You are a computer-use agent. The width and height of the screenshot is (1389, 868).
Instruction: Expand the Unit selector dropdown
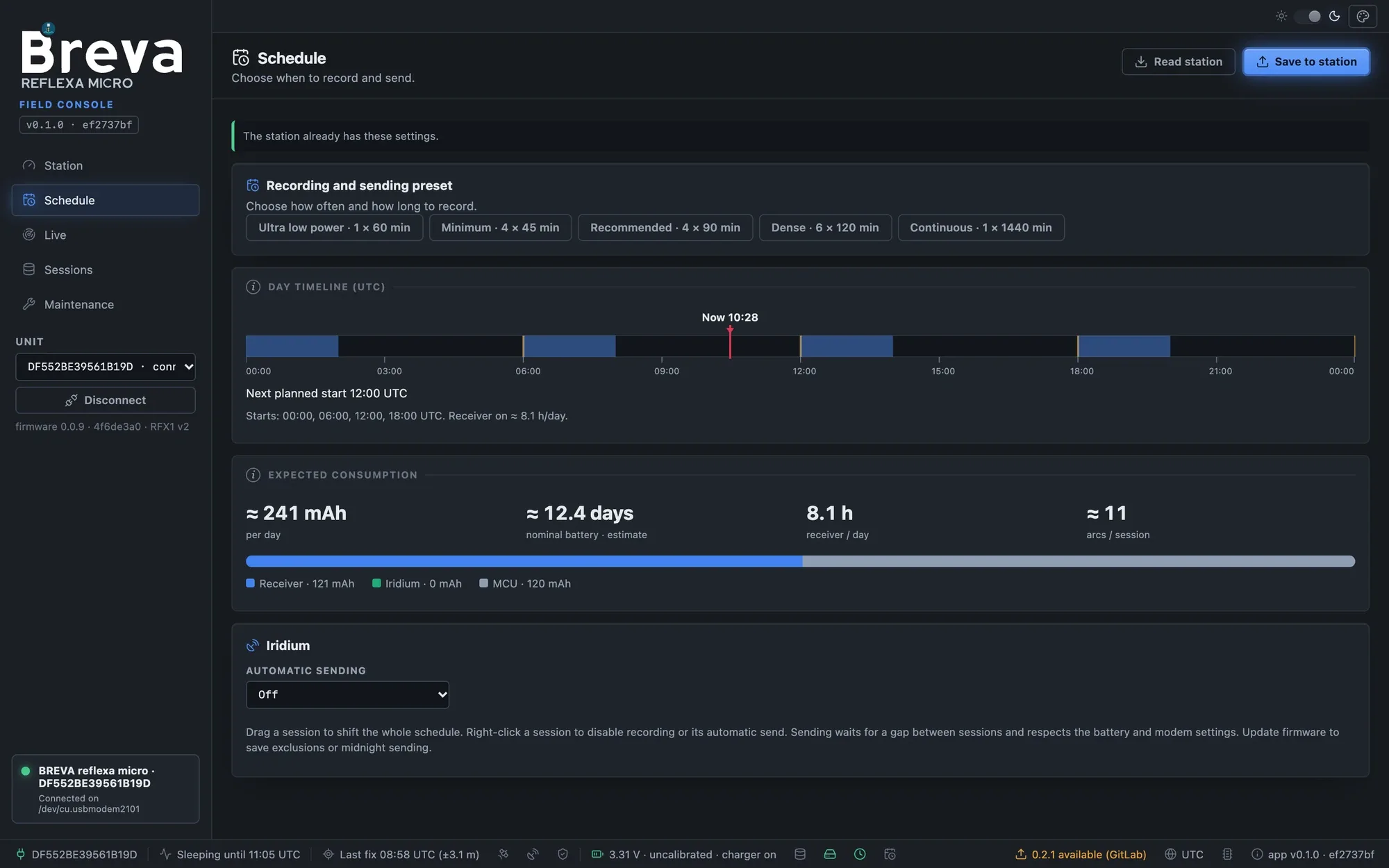106,367
